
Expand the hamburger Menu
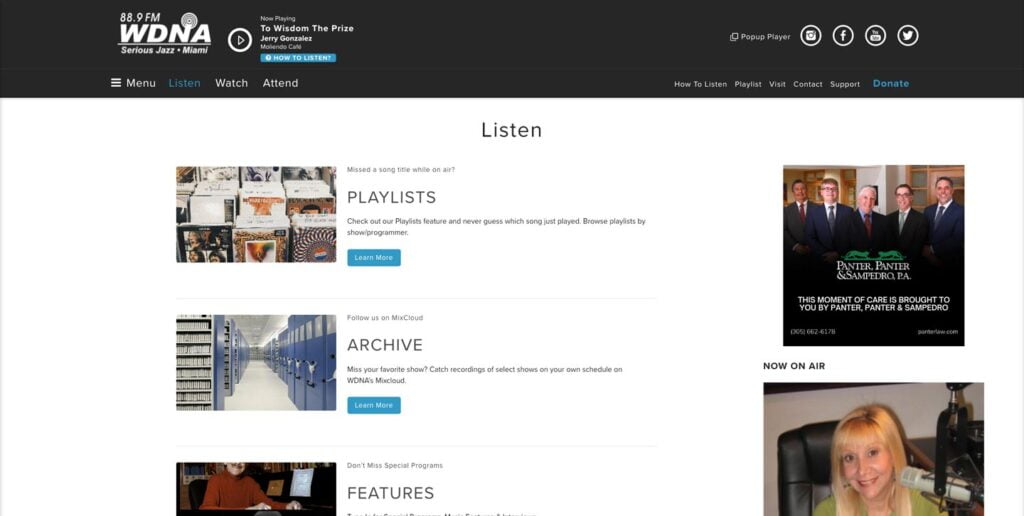point(133,83)
